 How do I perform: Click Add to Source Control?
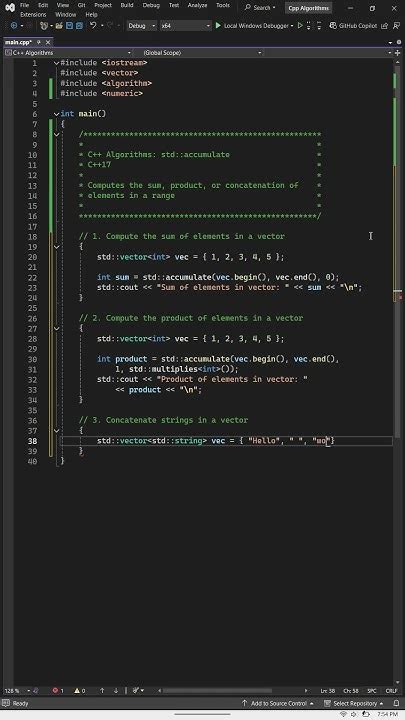[277, 703]
